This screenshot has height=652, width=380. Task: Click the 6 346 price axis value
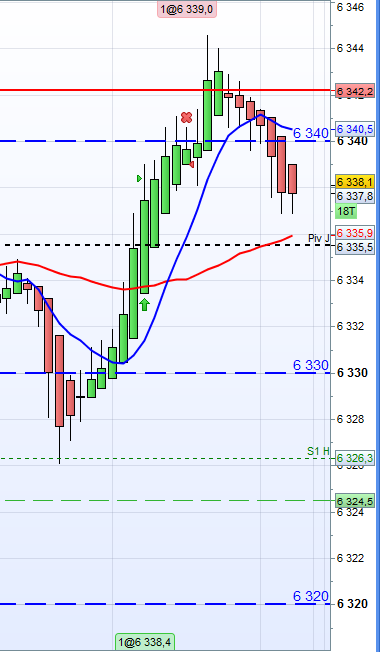coord(350,7)
